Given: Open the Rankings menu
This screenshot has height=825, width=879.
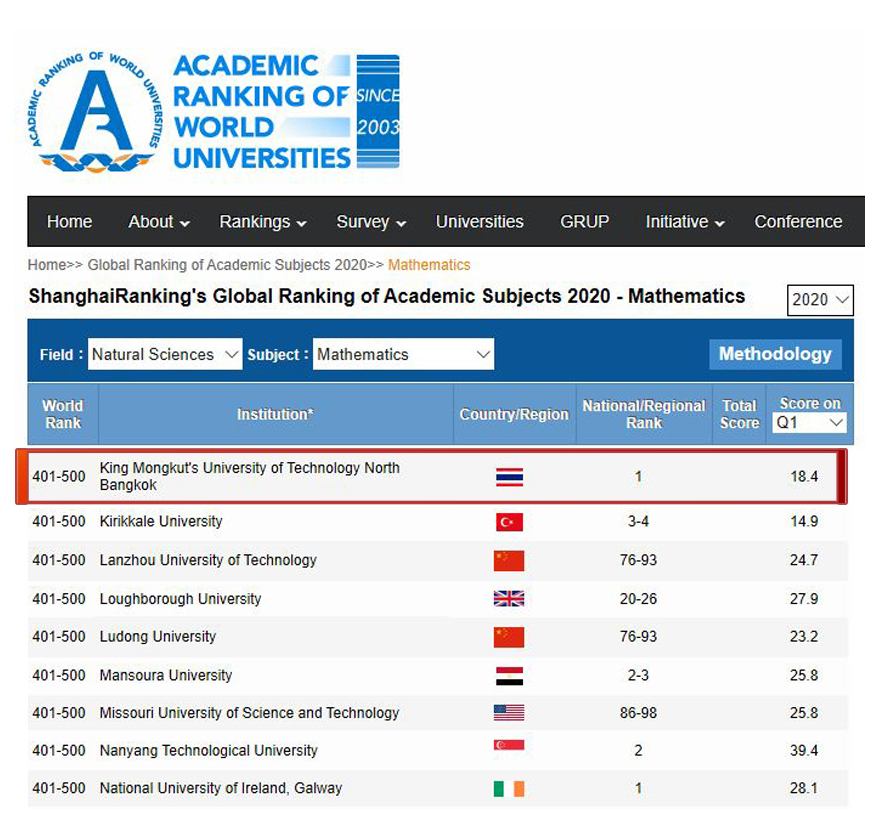Looking at the screenshot, I should pyautogui.click(x=263, y=222).
